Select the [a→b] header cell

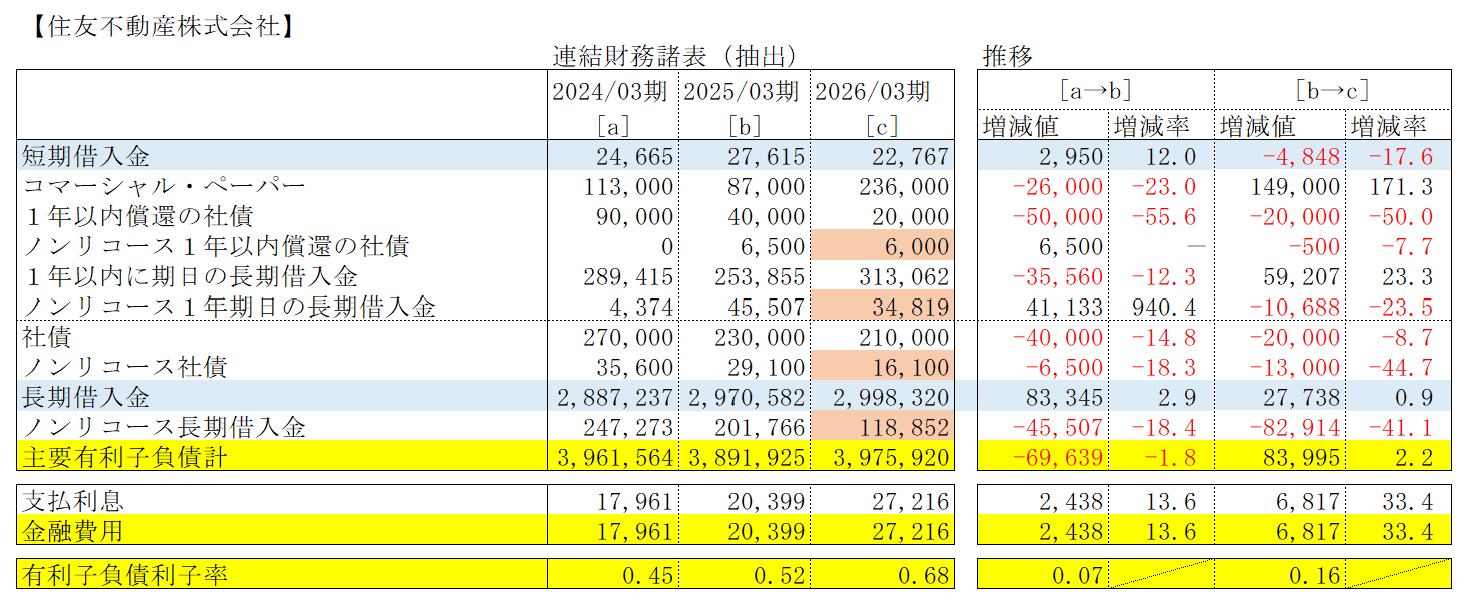[x=1096, y=90]
